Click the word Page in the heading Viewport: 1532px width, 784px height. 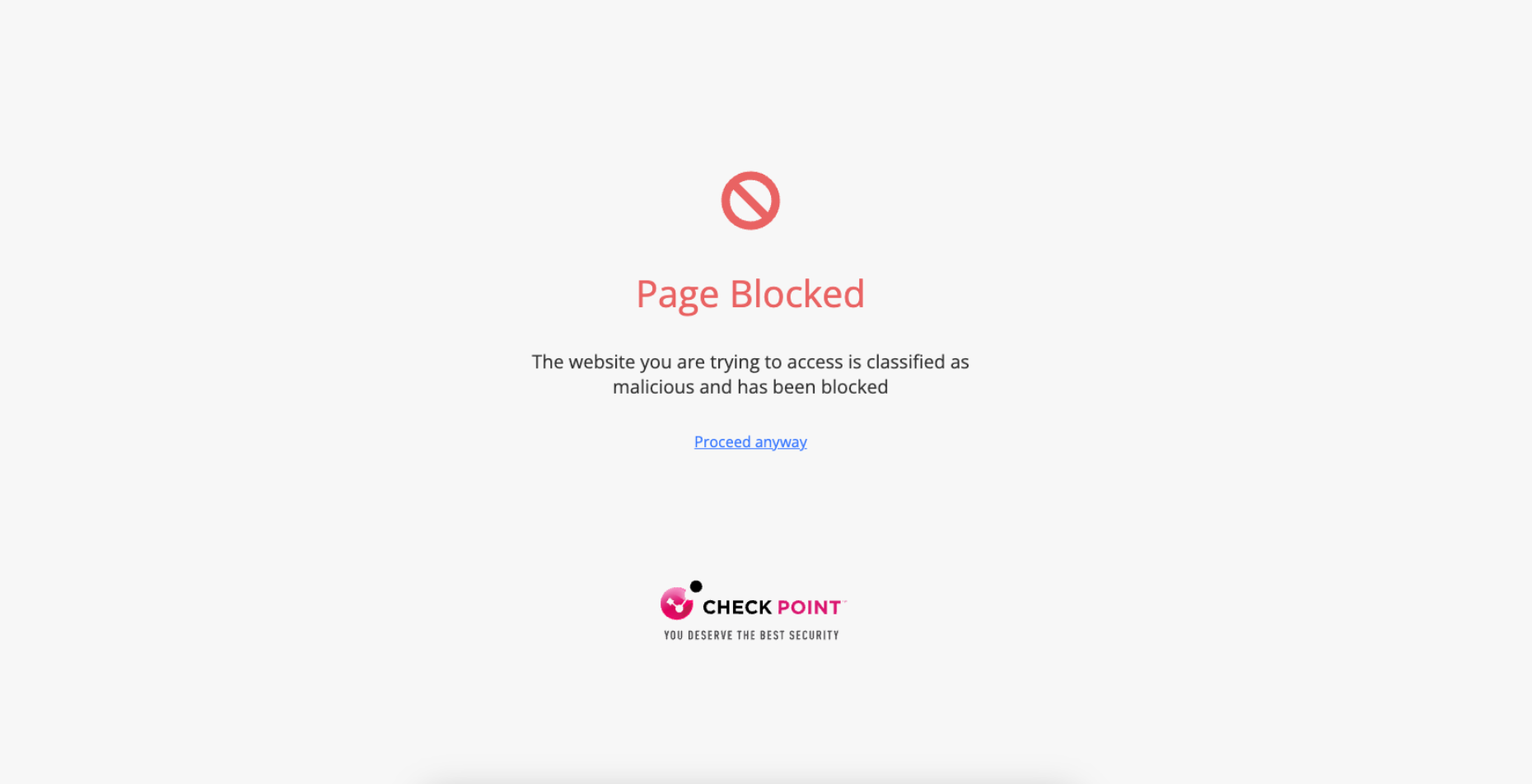(677, 295)
